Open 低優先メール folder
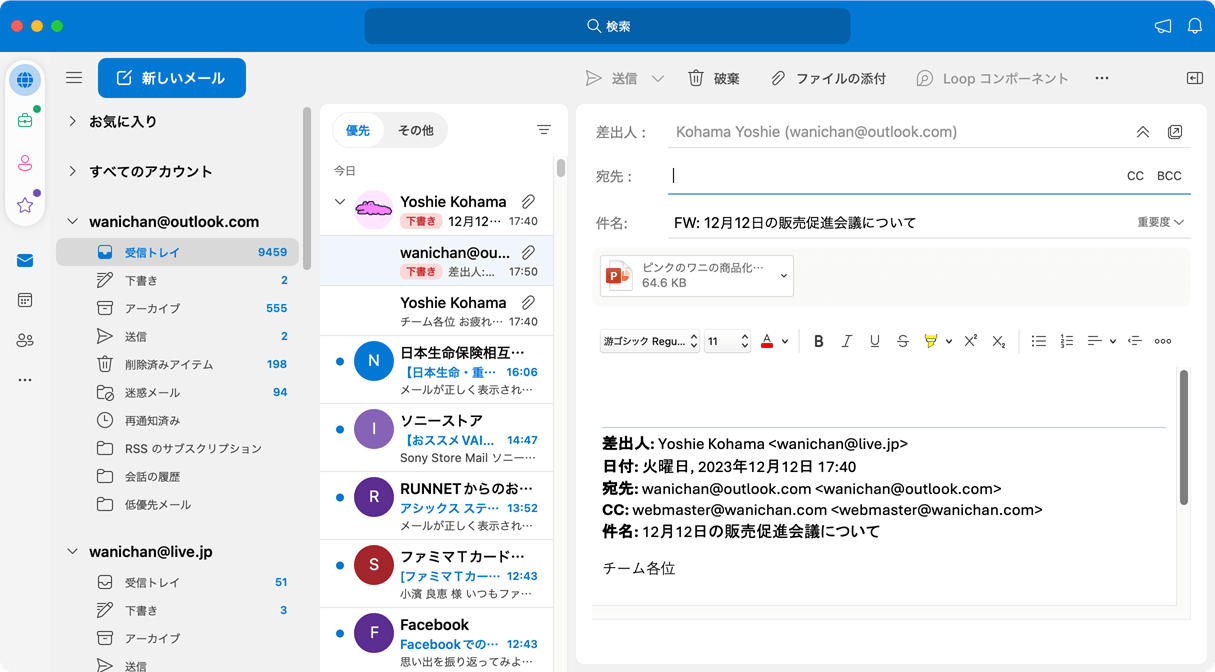 (x=177, y=504)
